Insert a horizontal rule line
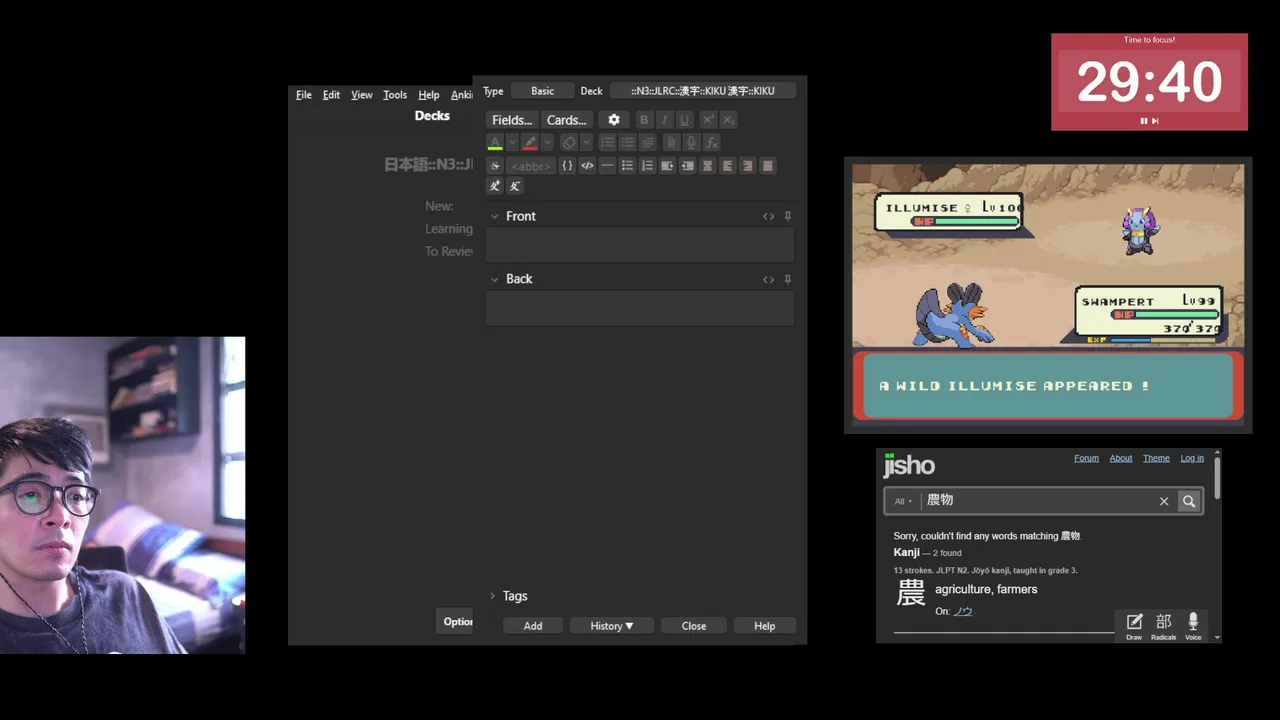Image resolution: width=1280 pixels, height=720 pixels. 607,166
